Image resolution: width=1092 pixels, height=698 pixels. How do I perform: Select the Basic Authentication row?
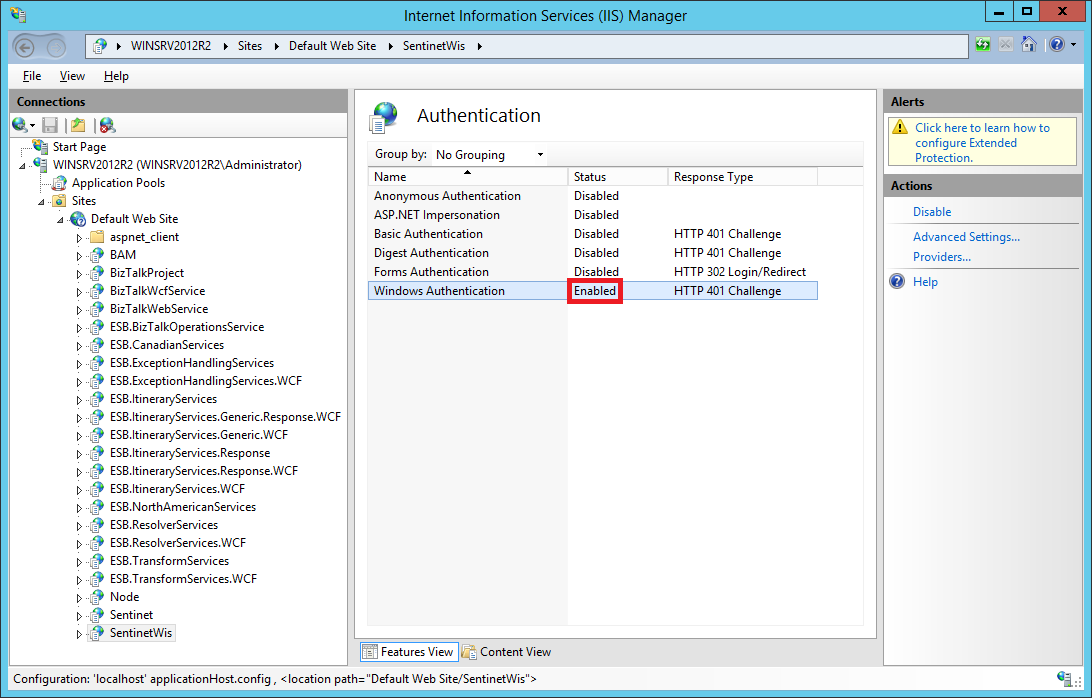pyautogui.click(x=593, y=233)
